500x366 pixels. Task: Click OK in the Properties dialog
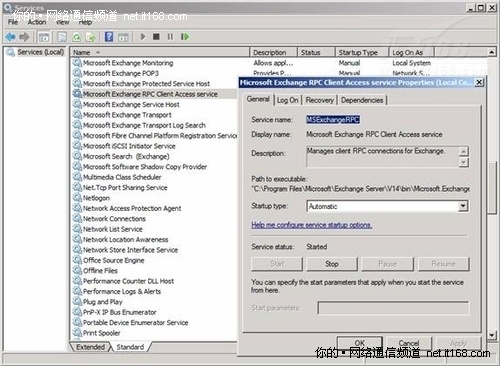pyautogui.click(x=360, y=343)
